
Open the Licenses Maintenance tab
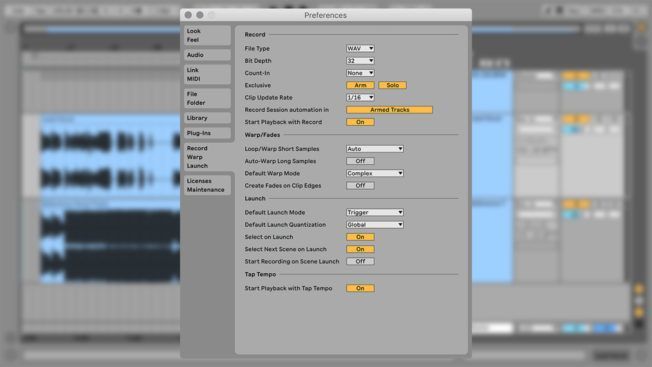click(x=207, y=185)
